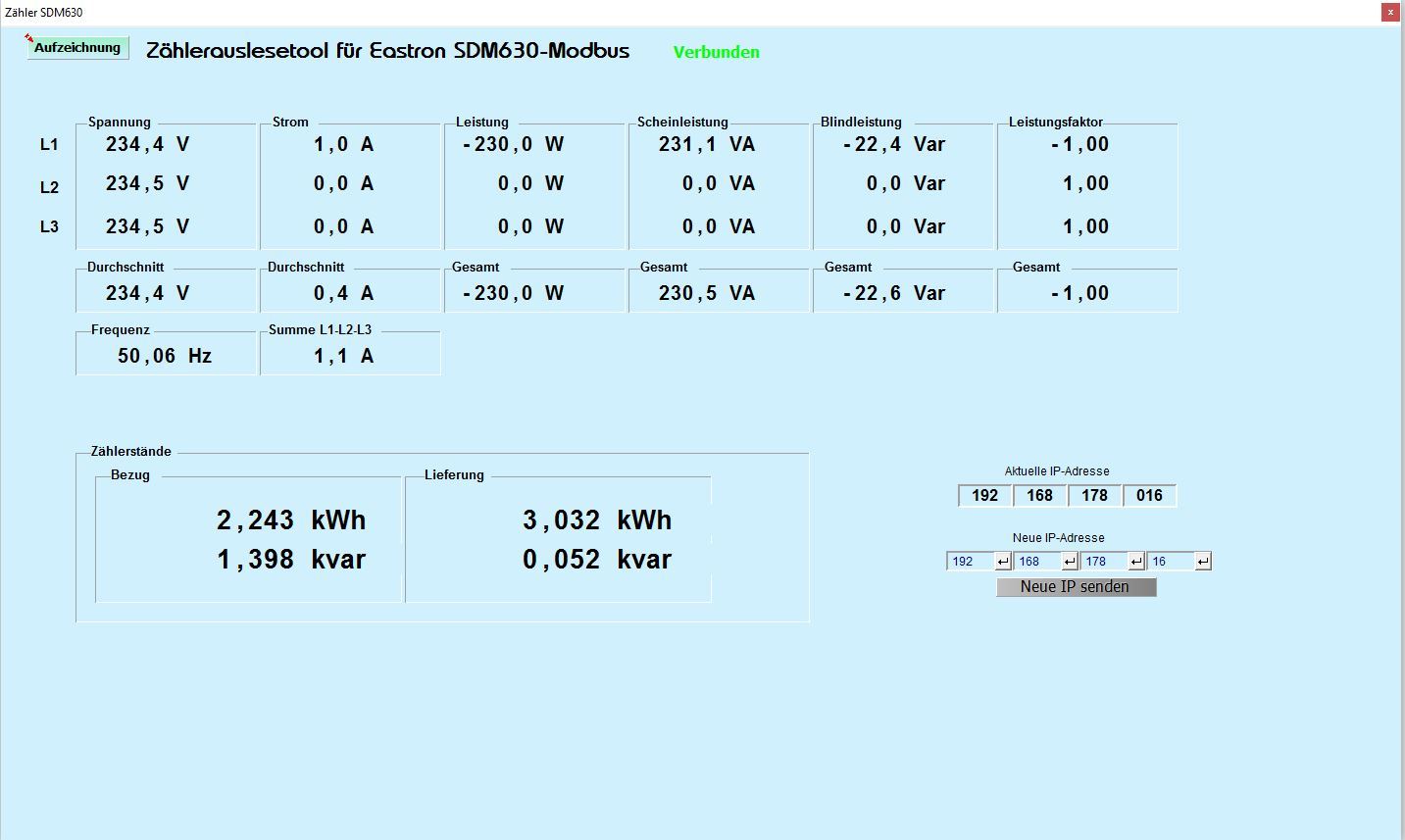Click the L3 reactive power 0,0 Var
1405x840 pixels.
(906, 226)
